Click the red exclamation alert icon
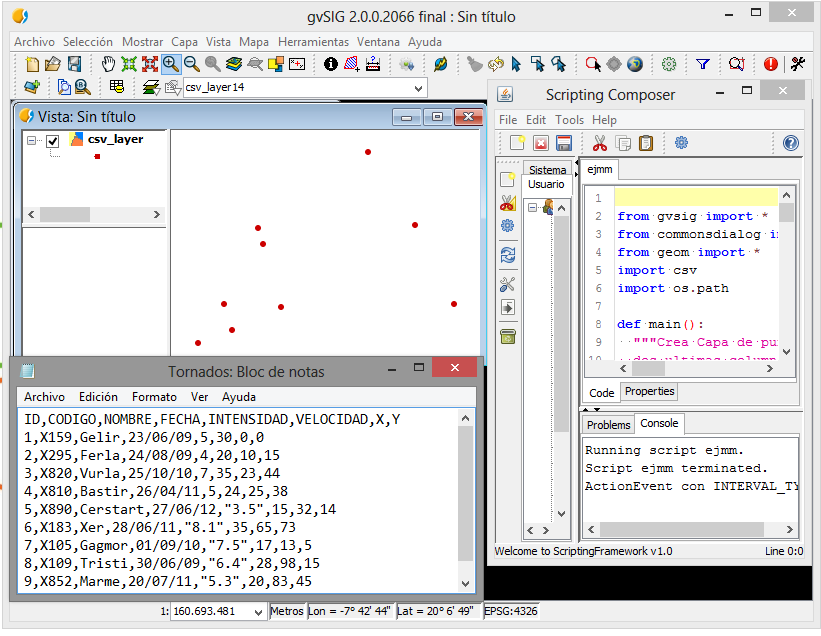This screenshot has height=636, width=821. pos(771,64)
